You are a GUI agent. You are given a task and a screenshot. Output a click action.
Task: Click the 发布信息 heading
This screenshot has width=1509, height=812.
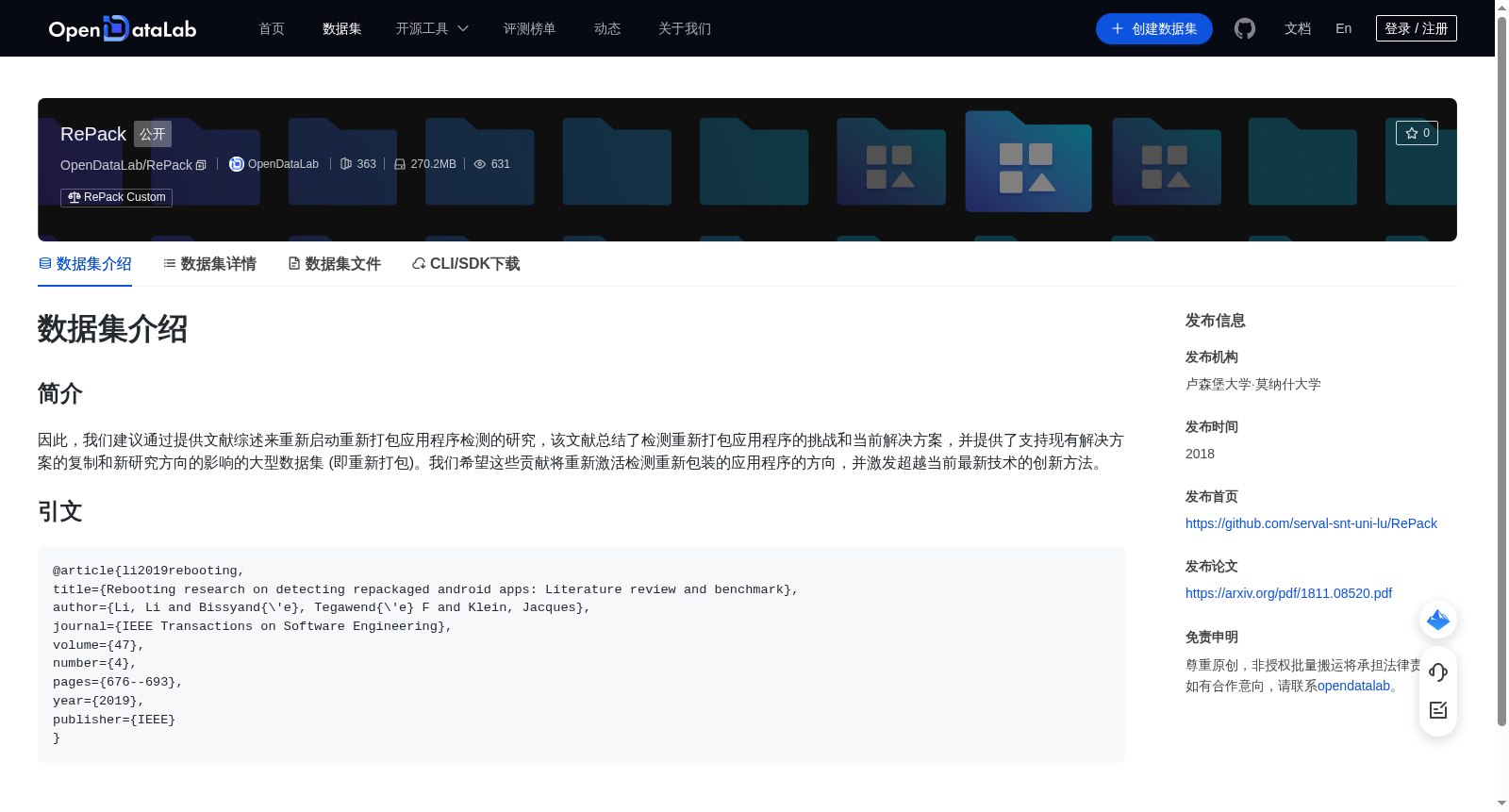(x=1216, y=321)
